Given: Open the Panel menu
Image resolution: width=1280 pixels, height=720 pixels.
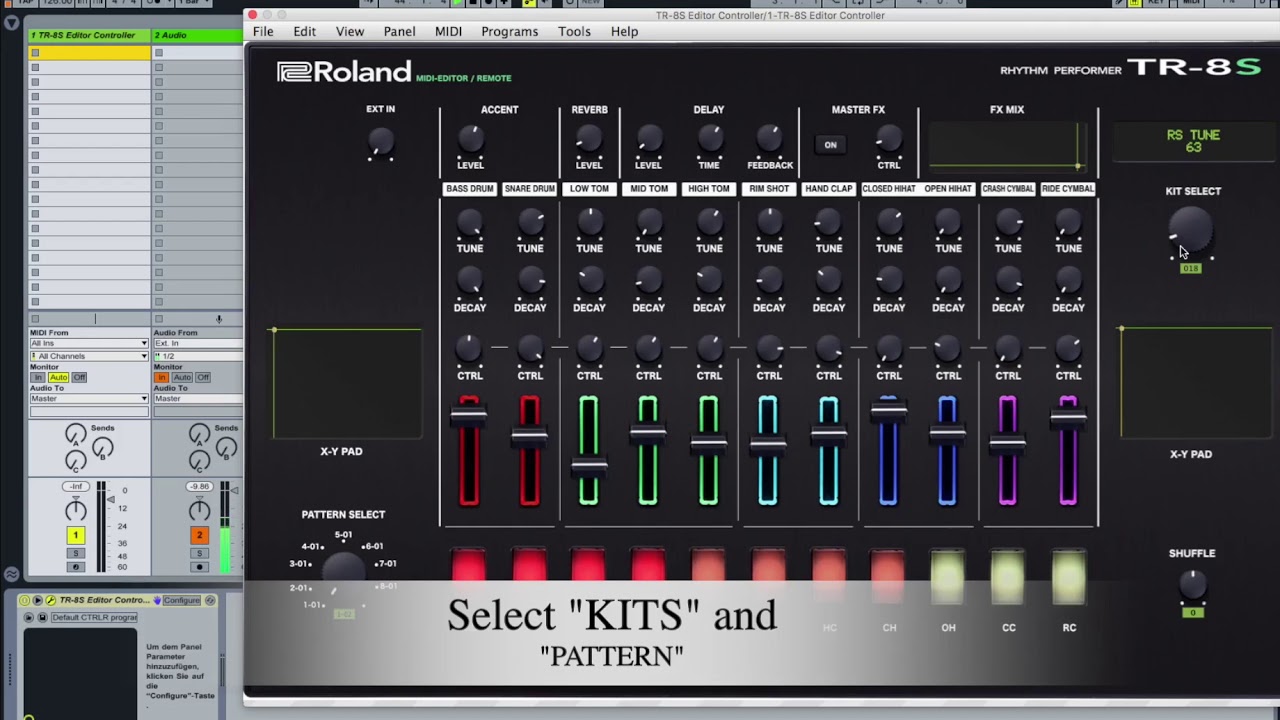Looking at the screenshot, I should (x=399, y=31).
